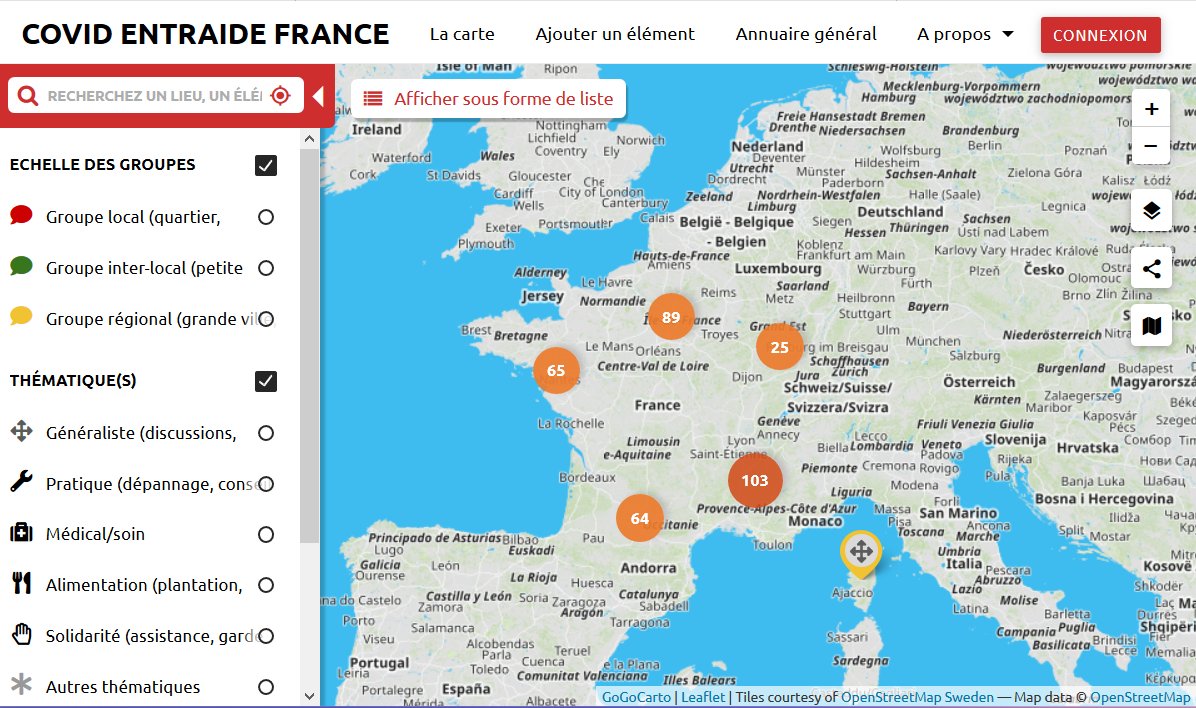
Task: Click the yellow Groupe régional bubble icon
Action: [21, 317]
